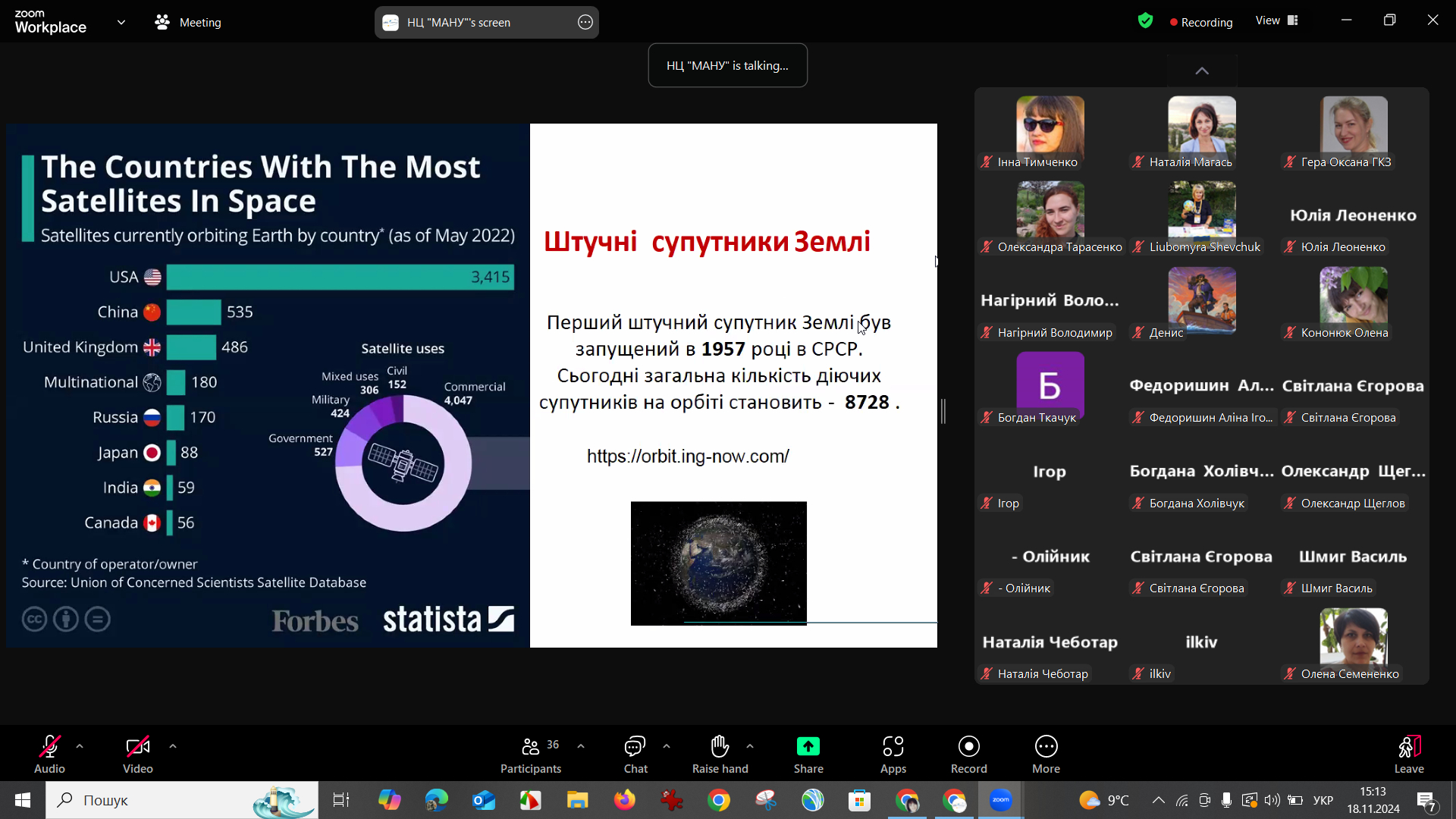Click Олена Семененко participant tile
This screenshot has height=819, width=1456.
point(1353,643)
